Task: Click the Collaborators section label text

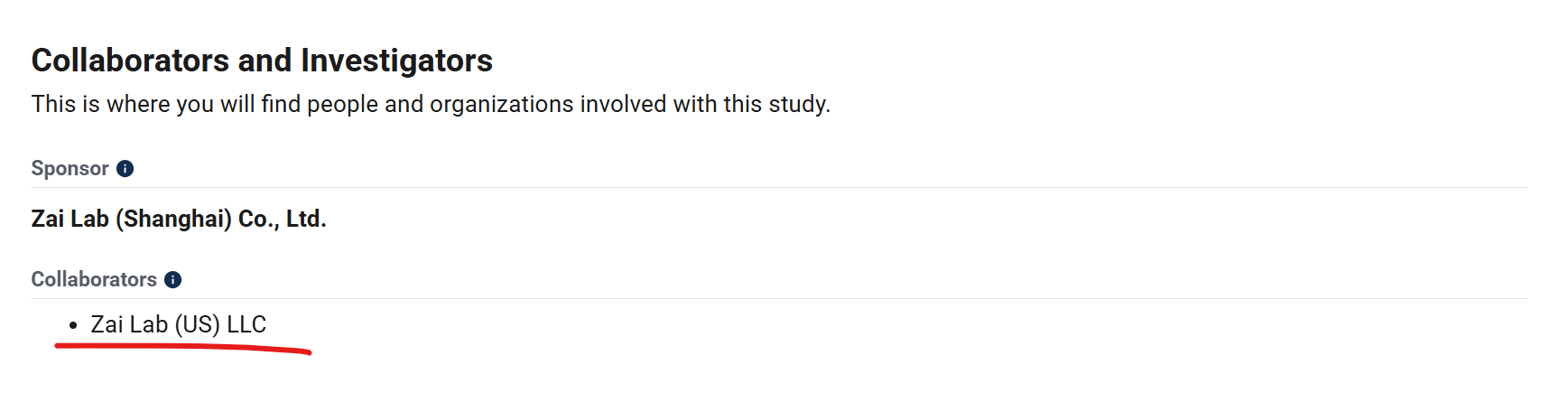Action: click(x=94, y=280)
